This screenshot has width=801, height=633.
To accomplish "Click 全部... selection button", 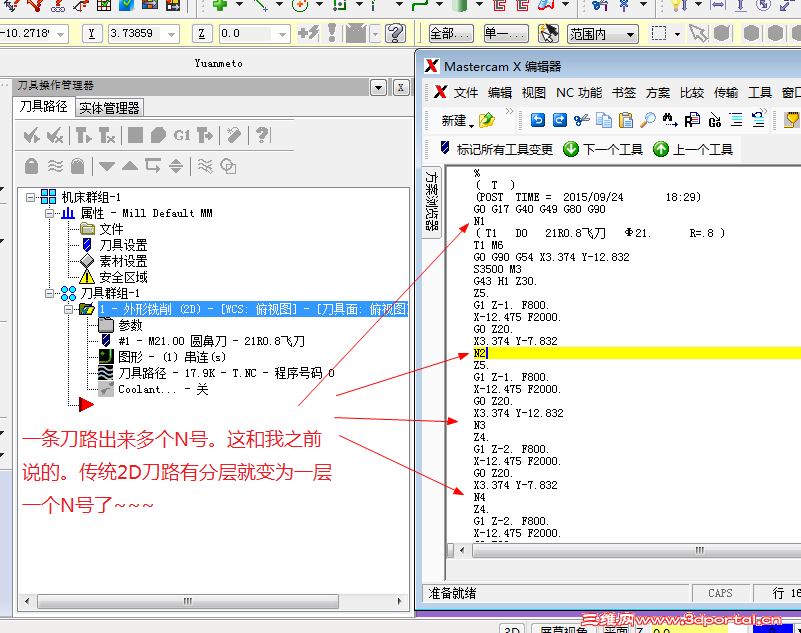I will tap(450, 34).
